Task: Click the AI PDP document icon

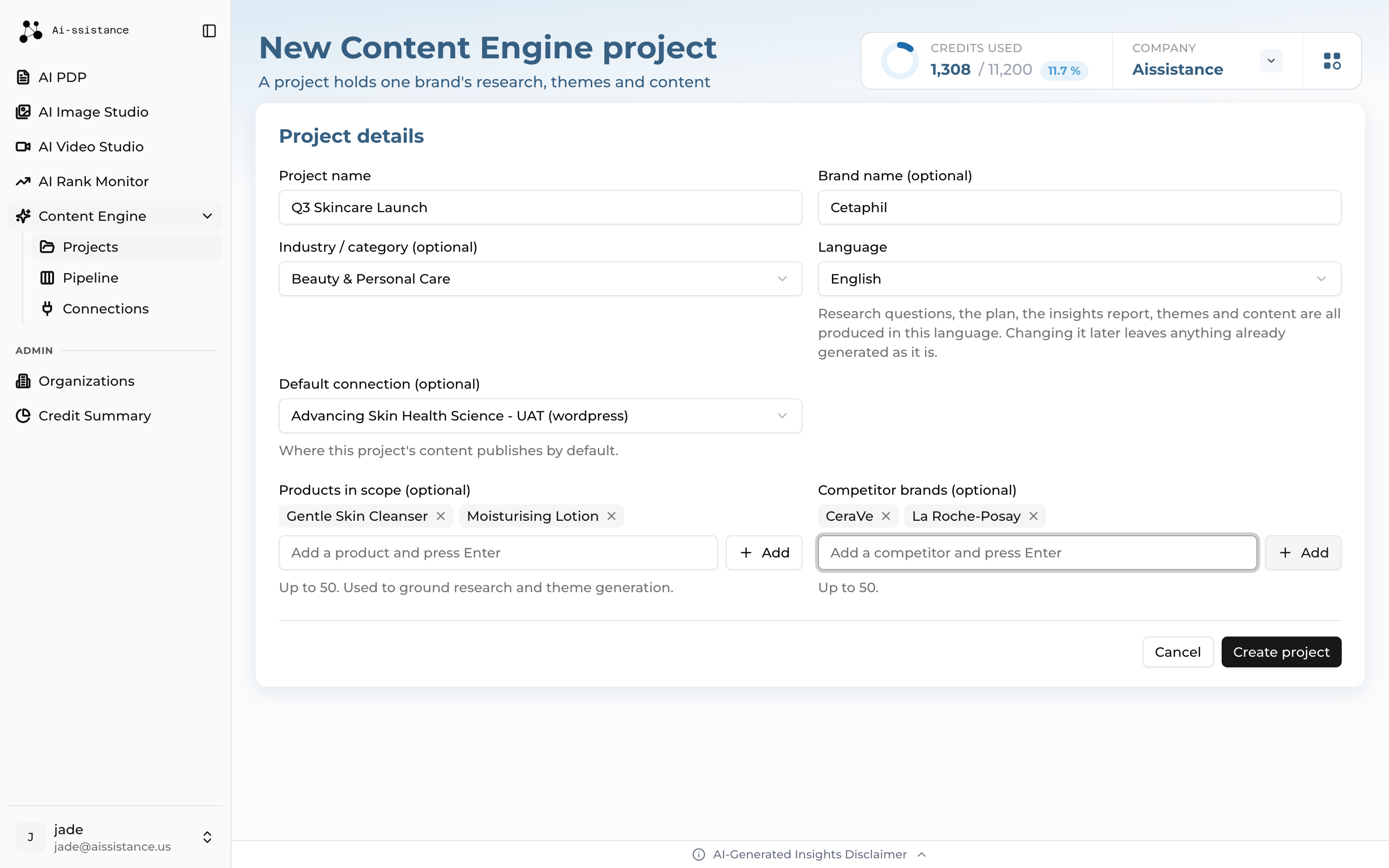Action: coord(23,77)
